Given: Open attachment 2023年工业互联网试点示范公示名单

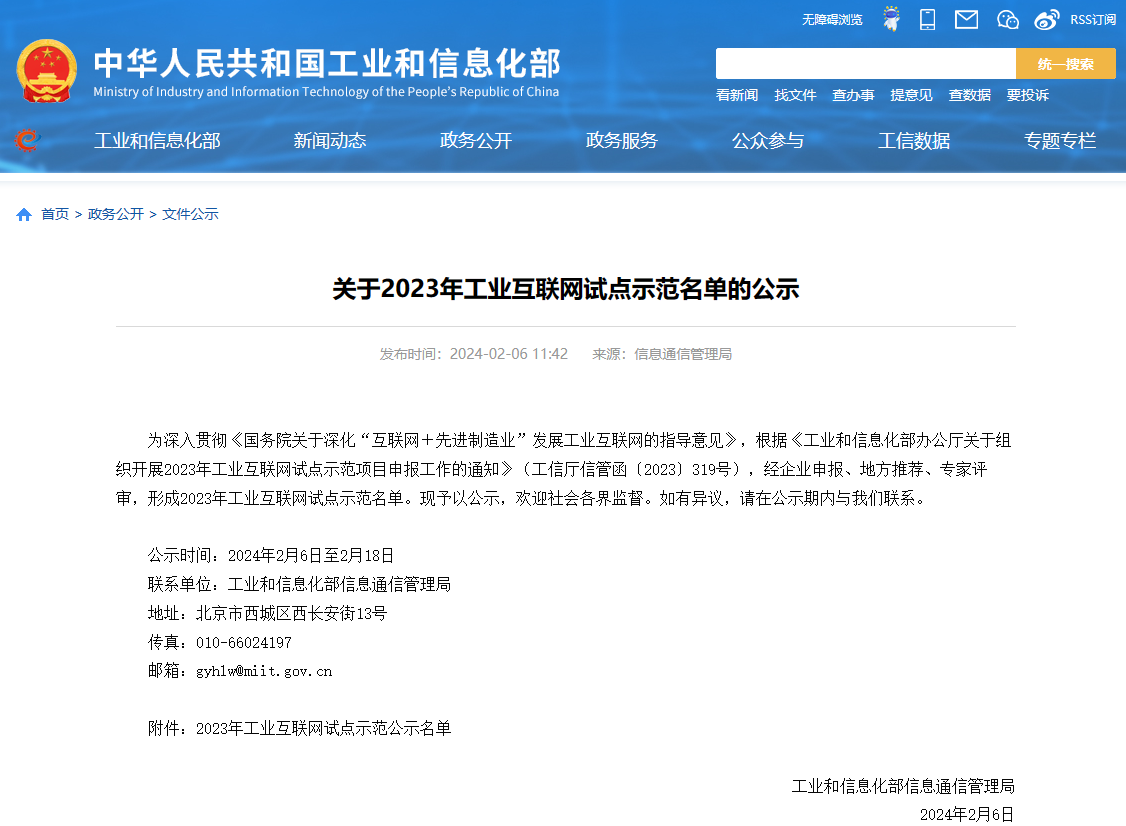Looking at the screenshot, I should [x=323, y=728].
